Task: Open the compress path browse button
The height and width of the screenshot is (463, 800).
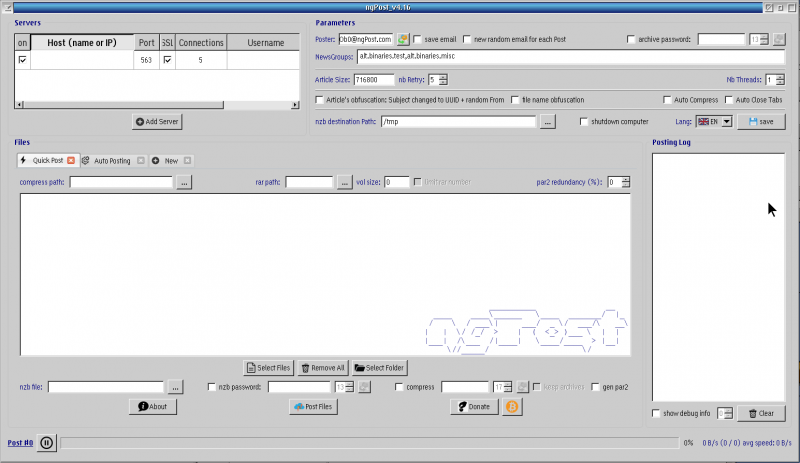Action: [183, 183]
